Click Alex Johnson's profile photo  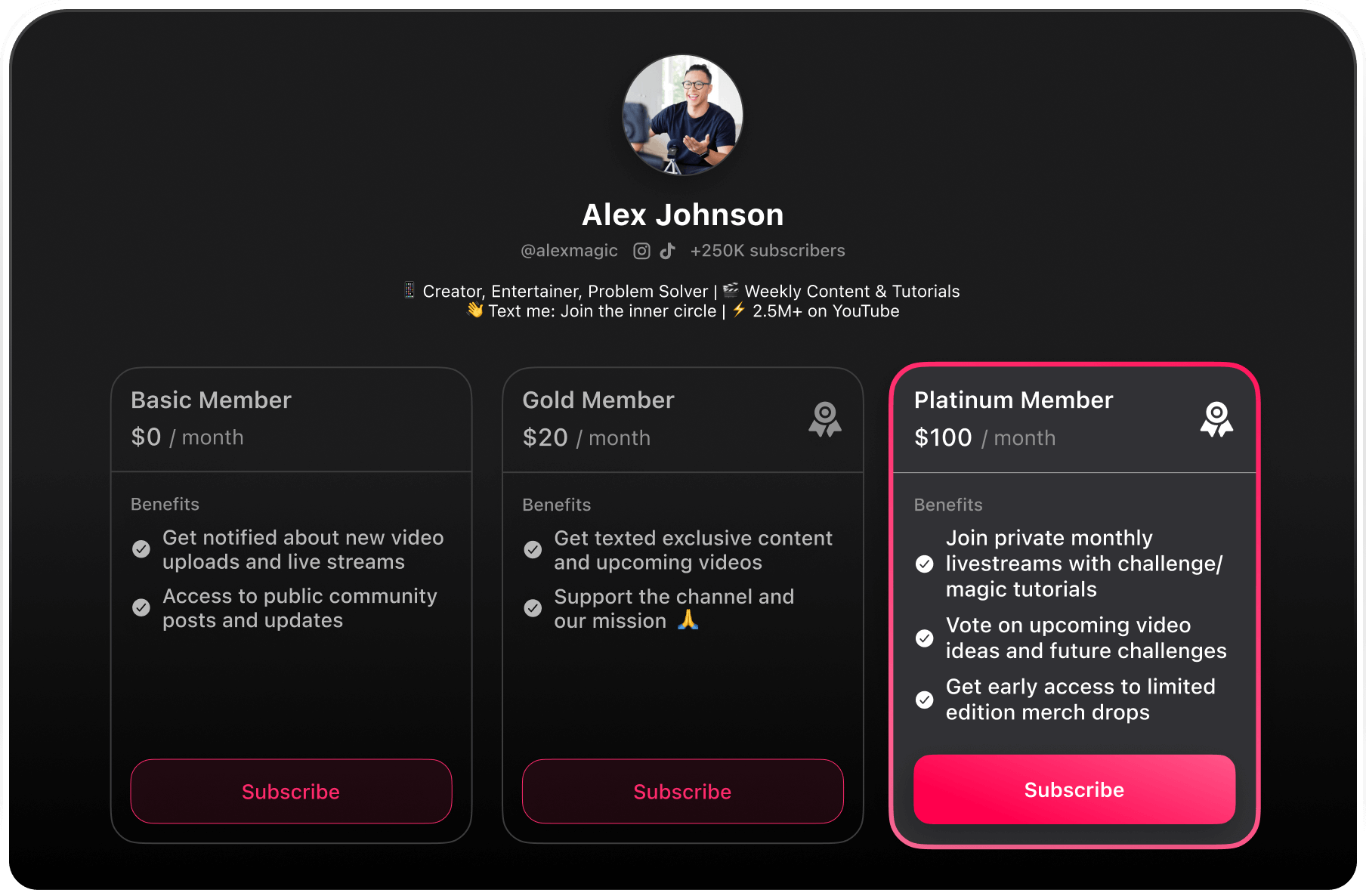tap(682, 115)
